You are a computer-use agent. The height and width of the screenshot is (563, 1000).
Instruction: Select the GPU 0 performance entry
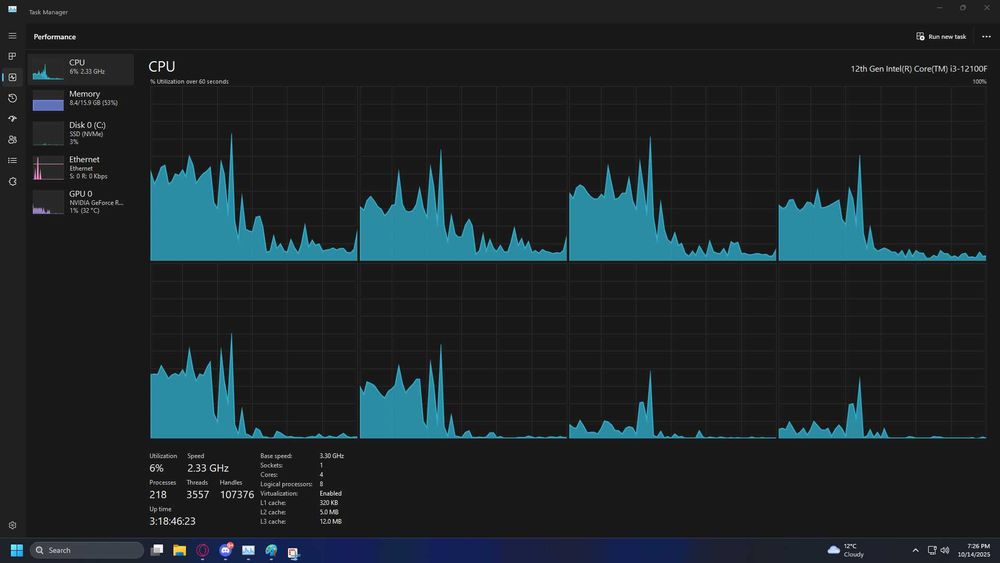click(80, 202)
